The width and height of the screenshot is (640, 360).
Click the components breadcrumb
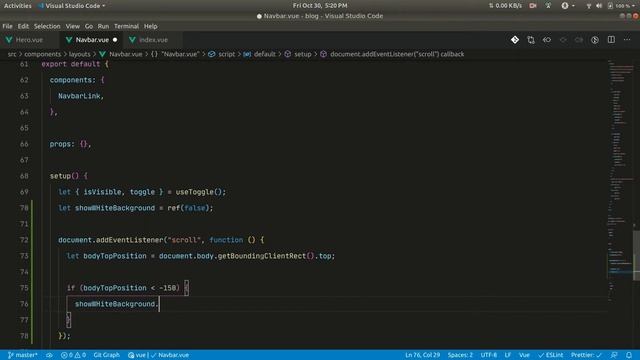[42, 54]
